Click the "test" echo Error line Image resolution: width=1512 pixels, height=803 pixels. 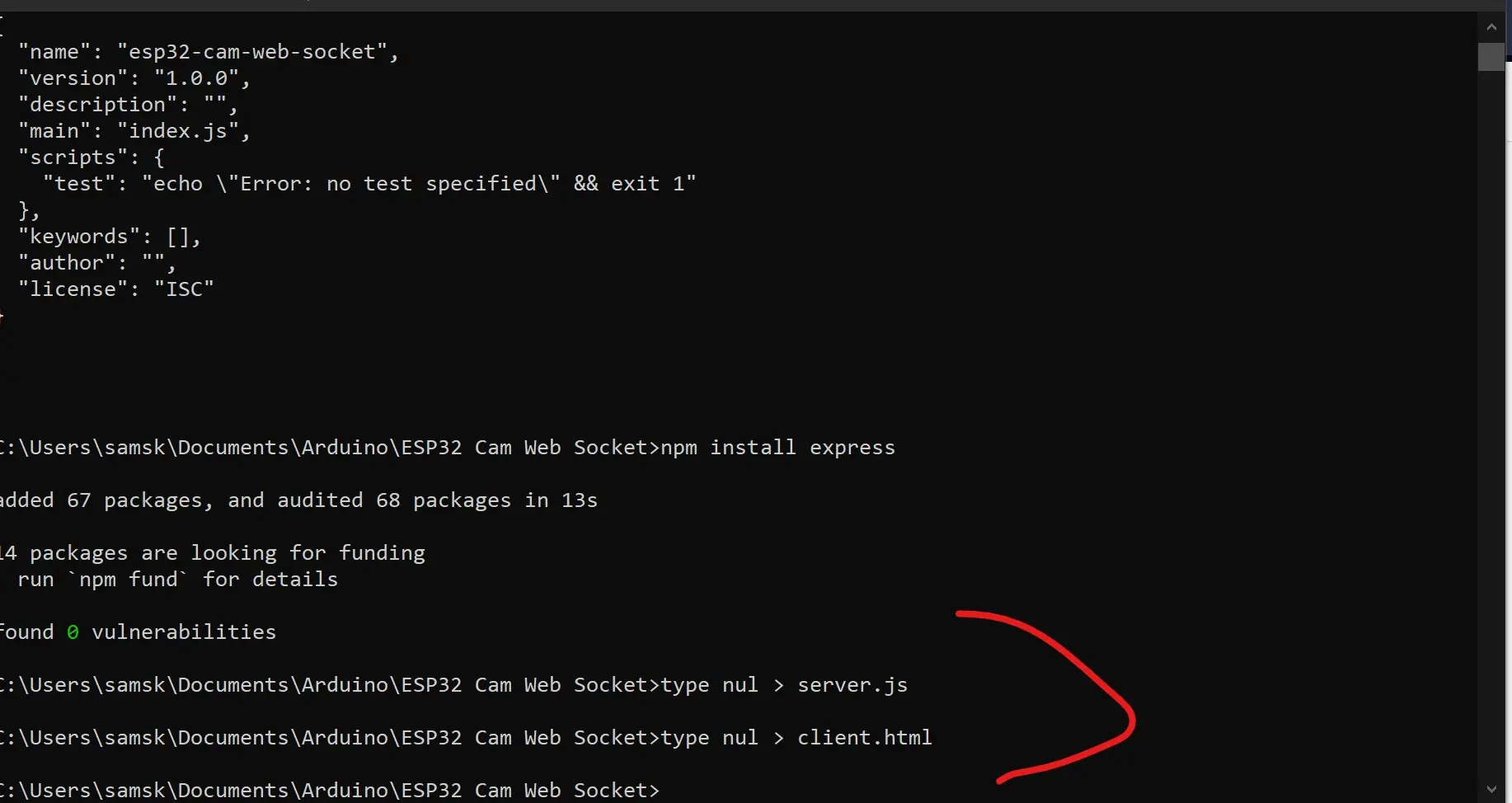[x=369, y=184]
